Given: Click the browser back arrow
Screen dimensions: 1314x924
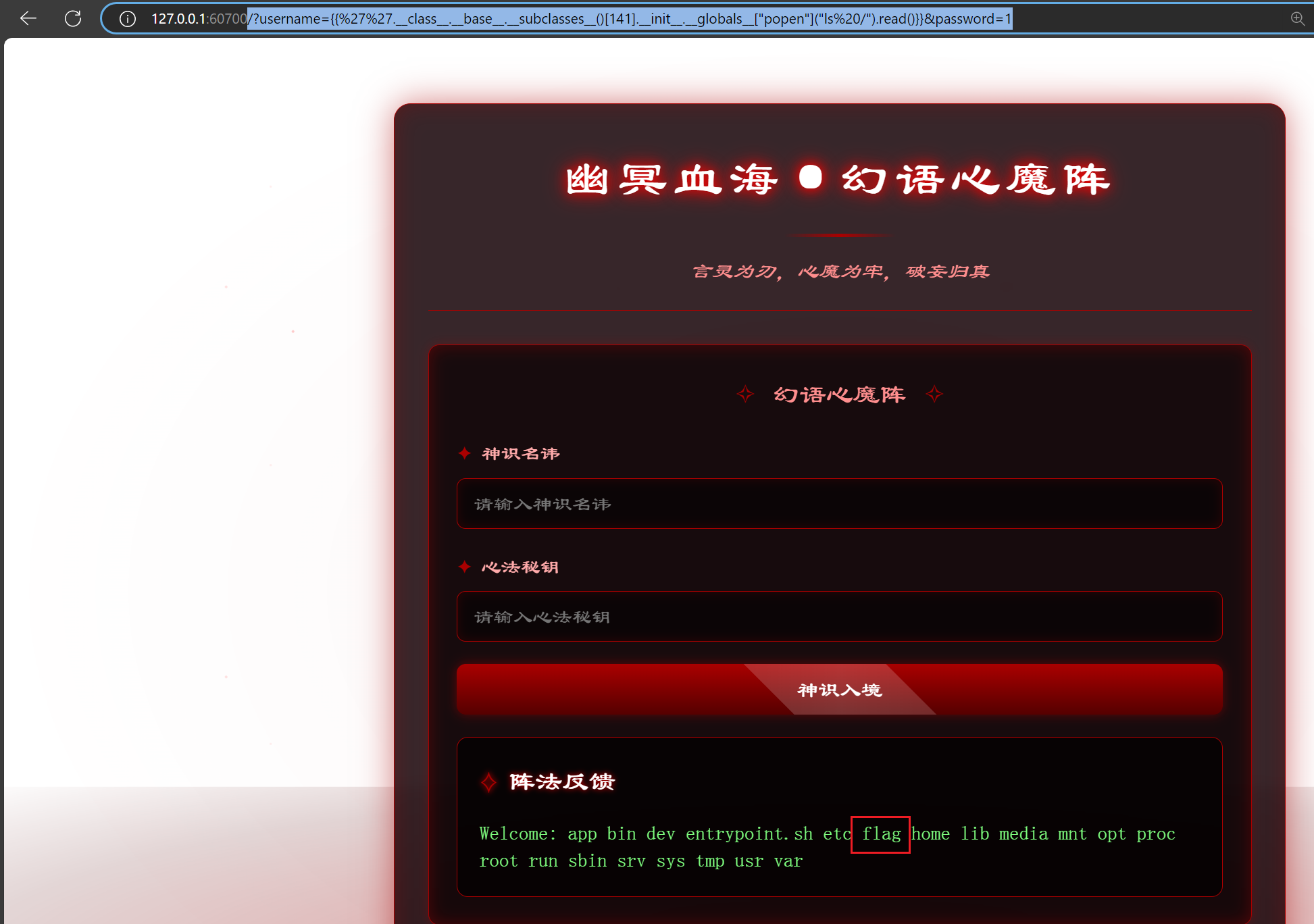Looking at the screenshot, I should 28,19.
